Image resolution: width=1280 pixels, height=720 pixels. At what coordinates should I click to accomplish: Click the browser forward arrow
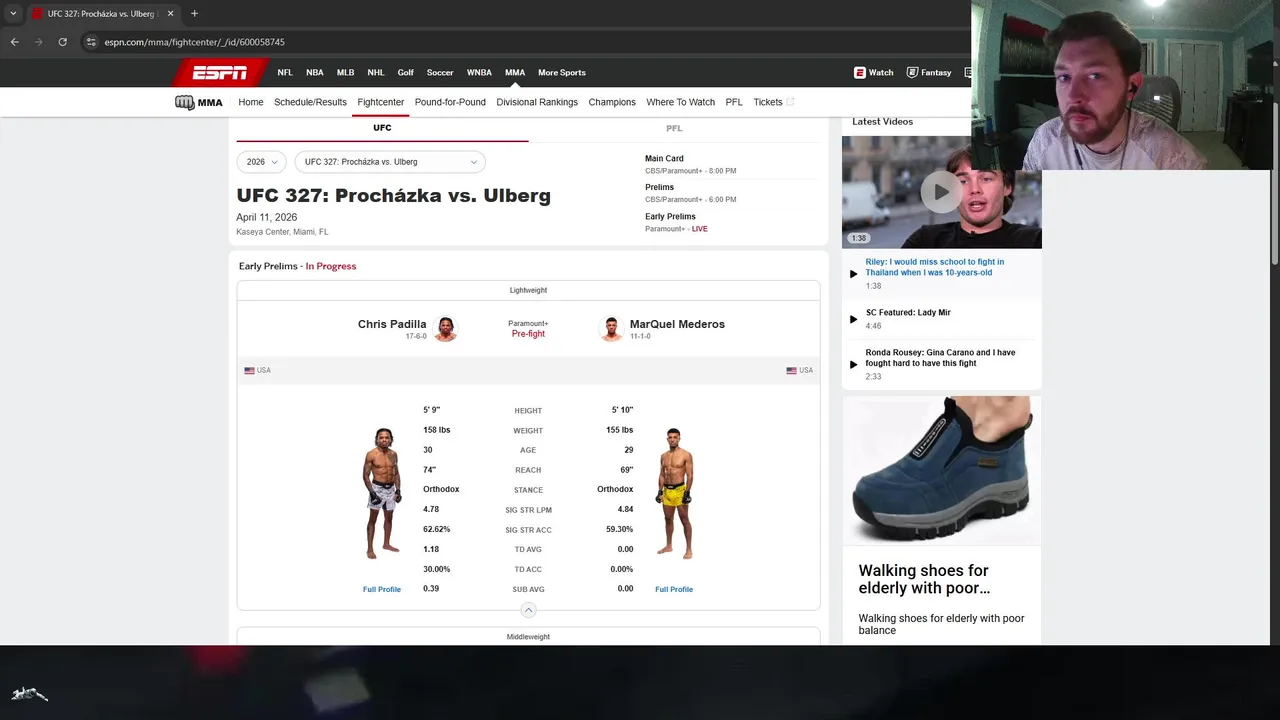(38, 42)
